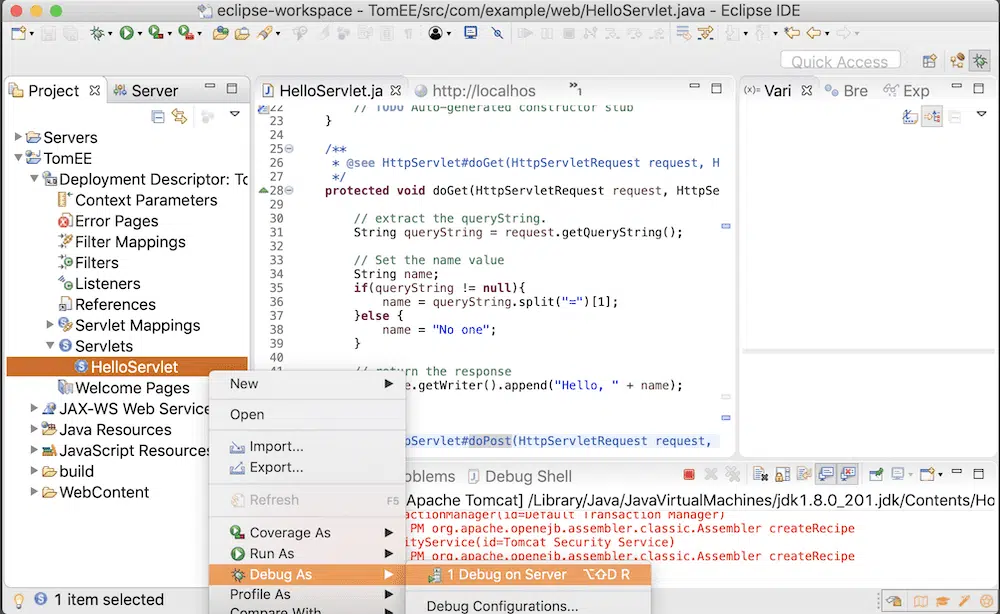Toggle Show Console on standard output change
Screen dimensions: 1000x614
[826, 475]
